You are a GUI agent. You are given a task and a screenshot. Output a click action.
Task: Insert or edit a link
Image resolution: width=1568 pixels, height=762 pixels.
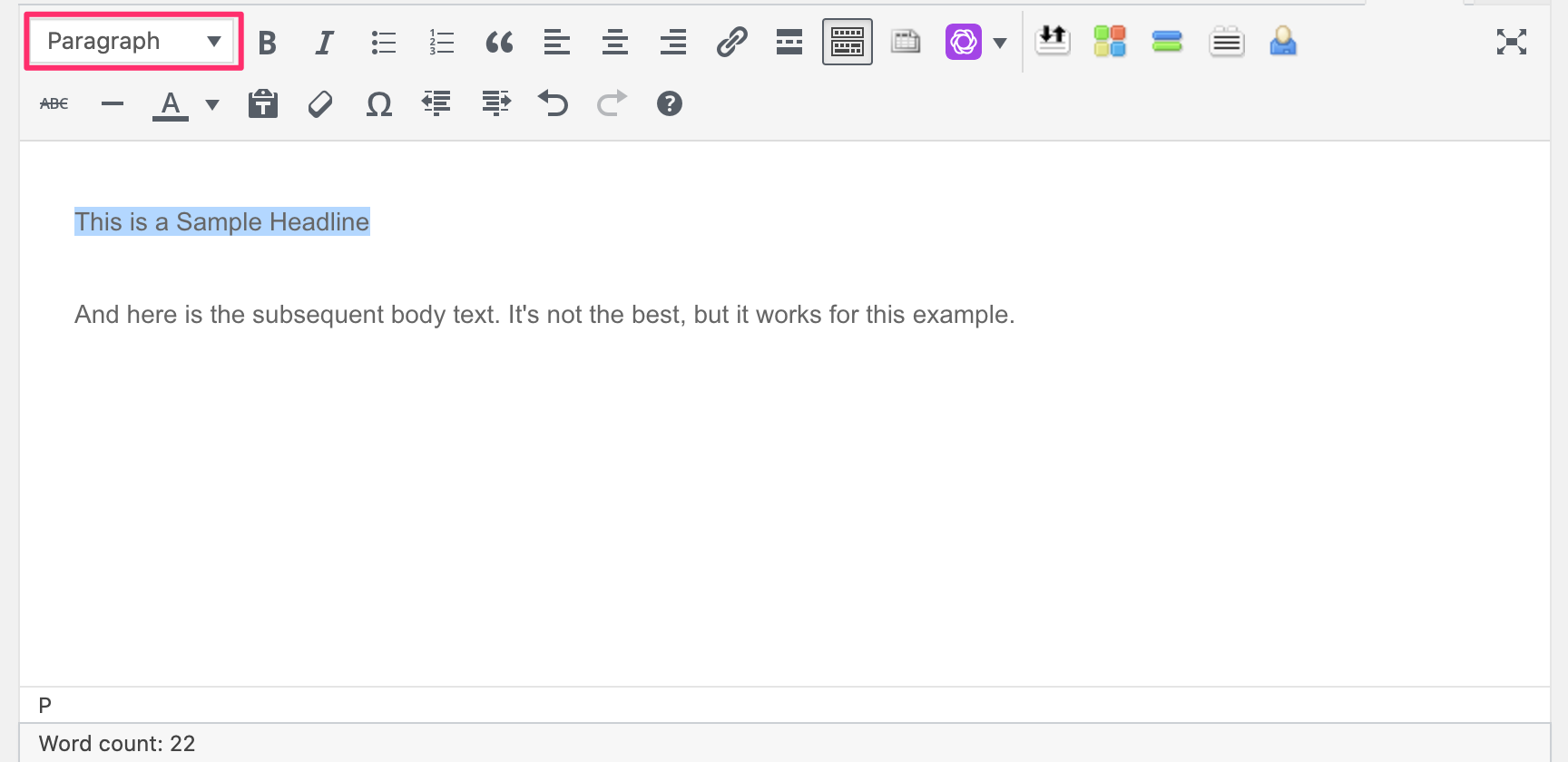point(731,43)
